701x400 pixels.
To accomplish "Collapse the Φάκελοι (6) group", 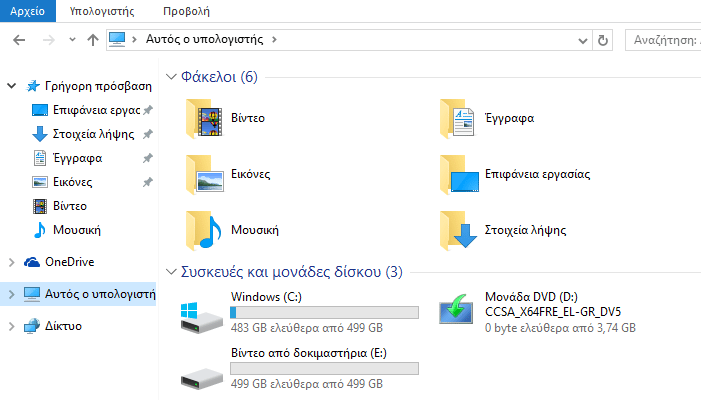I will (171, 77).
